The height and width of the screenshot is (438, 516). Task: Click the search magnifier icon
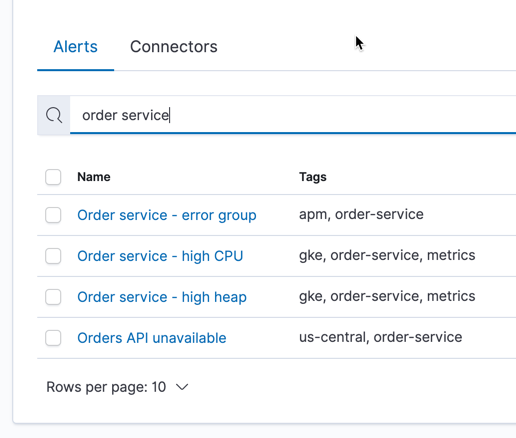click(54, 115)
